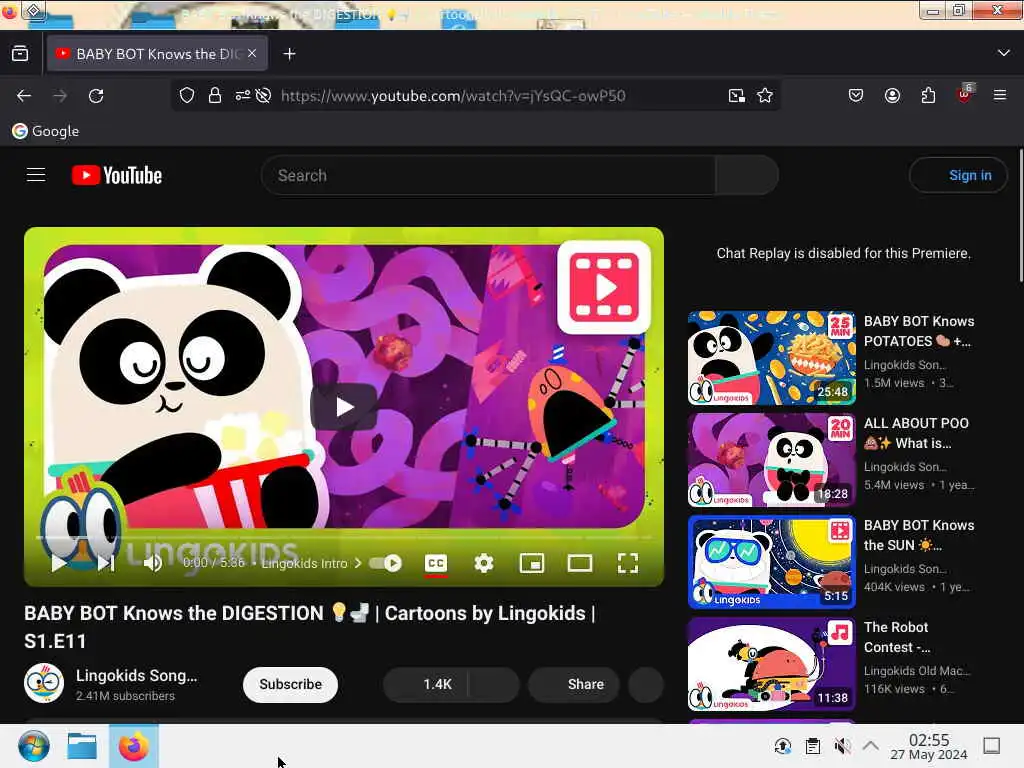The image size is (1024, 768).
Task: Open the Google bookmark in bookmarks bar
Action: 45,131
